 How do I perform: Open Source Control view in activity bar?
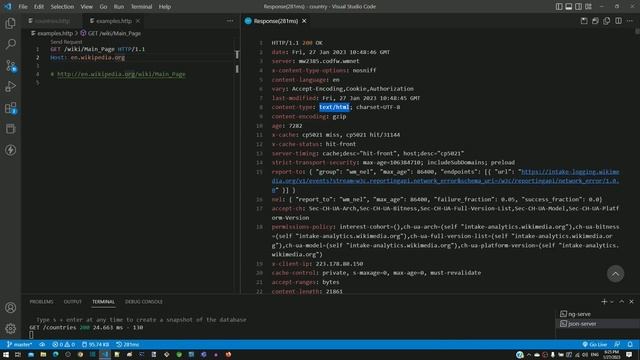click(x=11, y=65)
